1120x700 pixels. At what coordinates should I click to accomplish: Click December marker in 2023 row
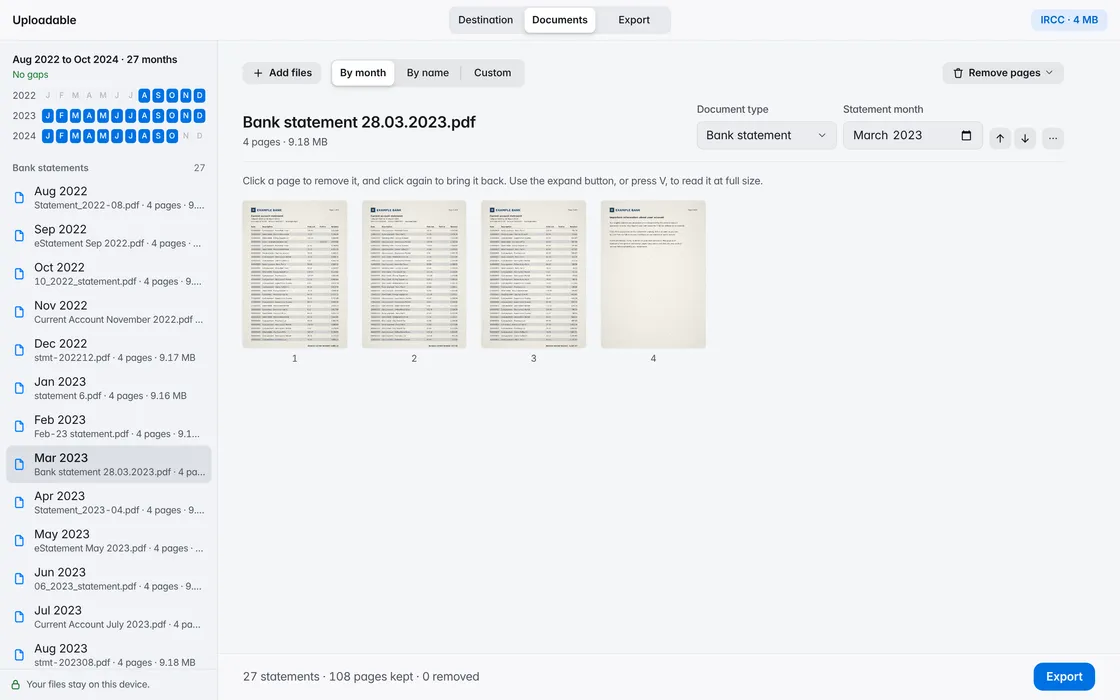coord(199,115)
